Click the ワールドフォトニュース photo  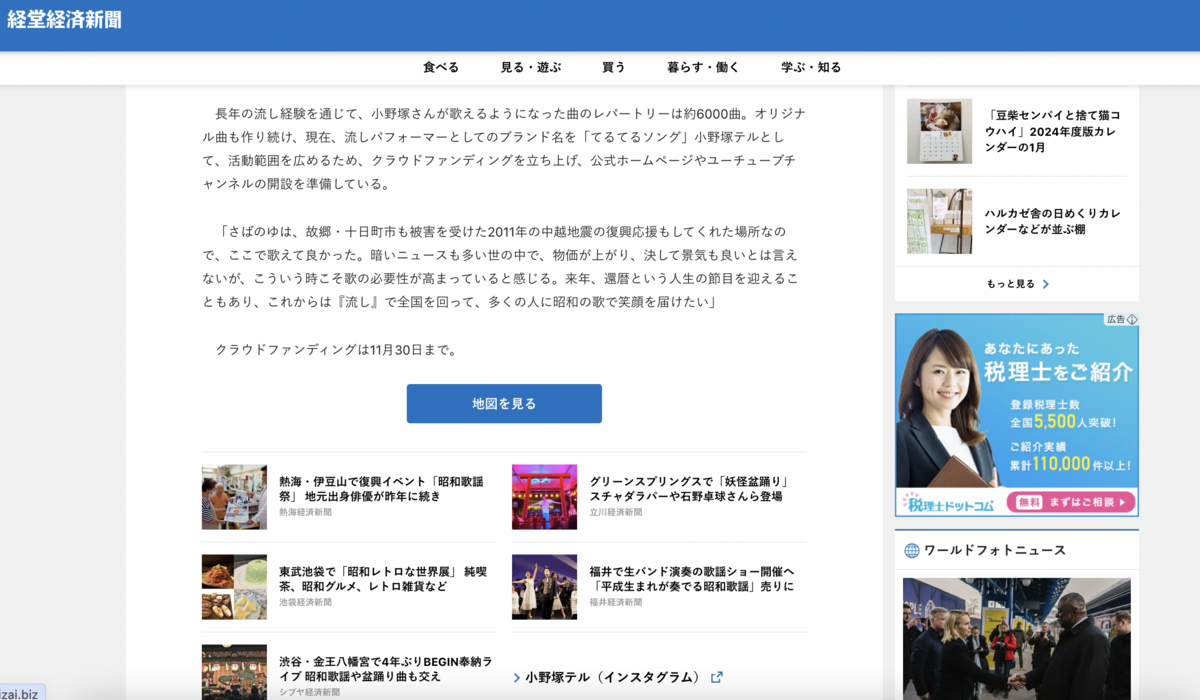point(1016,640)
